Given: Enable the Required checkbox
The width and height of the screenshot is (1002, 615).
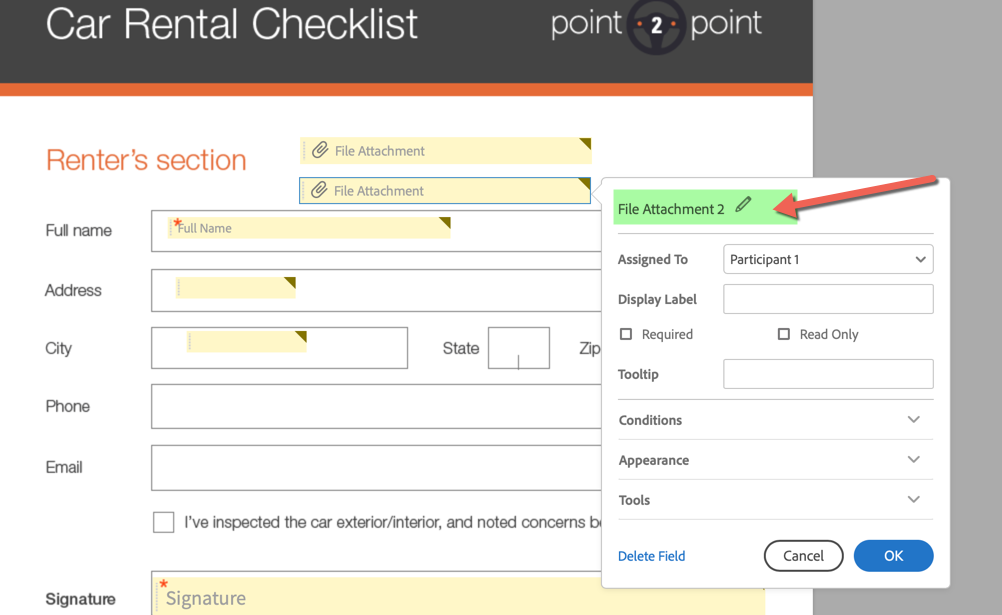Looking at the screenshot, I should click(627, 334).
